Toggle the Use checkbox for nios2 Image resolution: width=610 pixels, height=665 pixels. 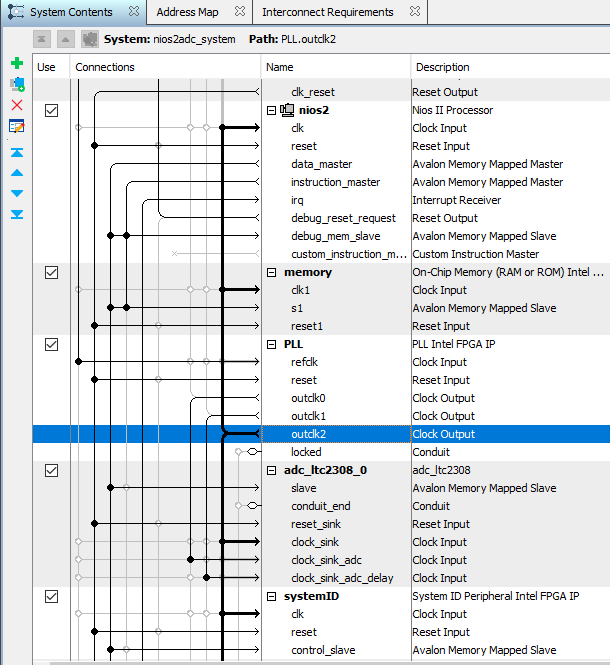click(x=51, y=110)
